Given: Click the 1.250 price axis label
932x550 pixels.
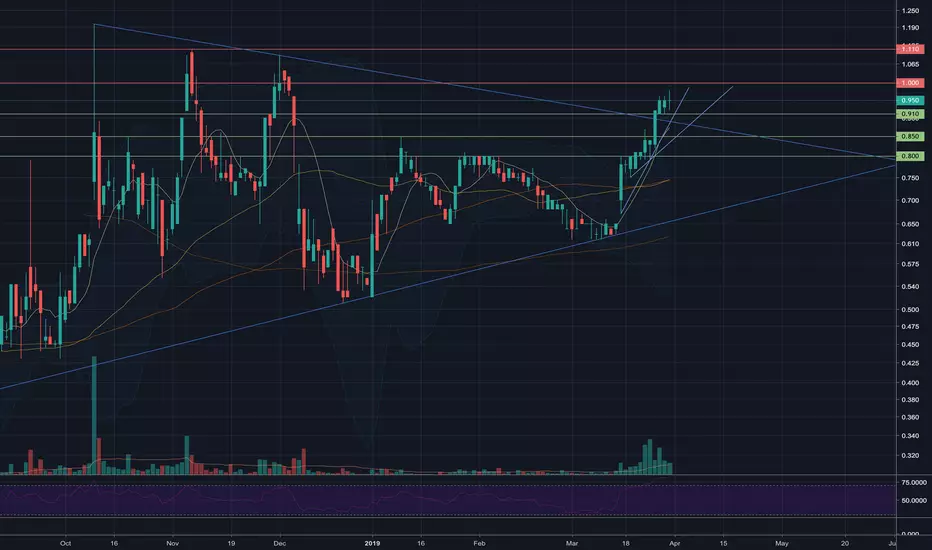Looking at the screenshot, I should point(910,11).
